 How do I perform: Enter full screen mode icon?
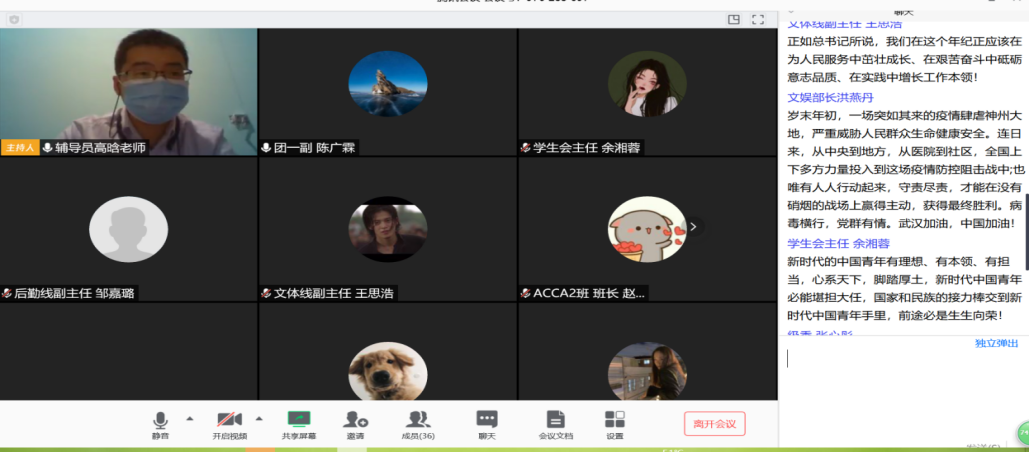[758, 20]
